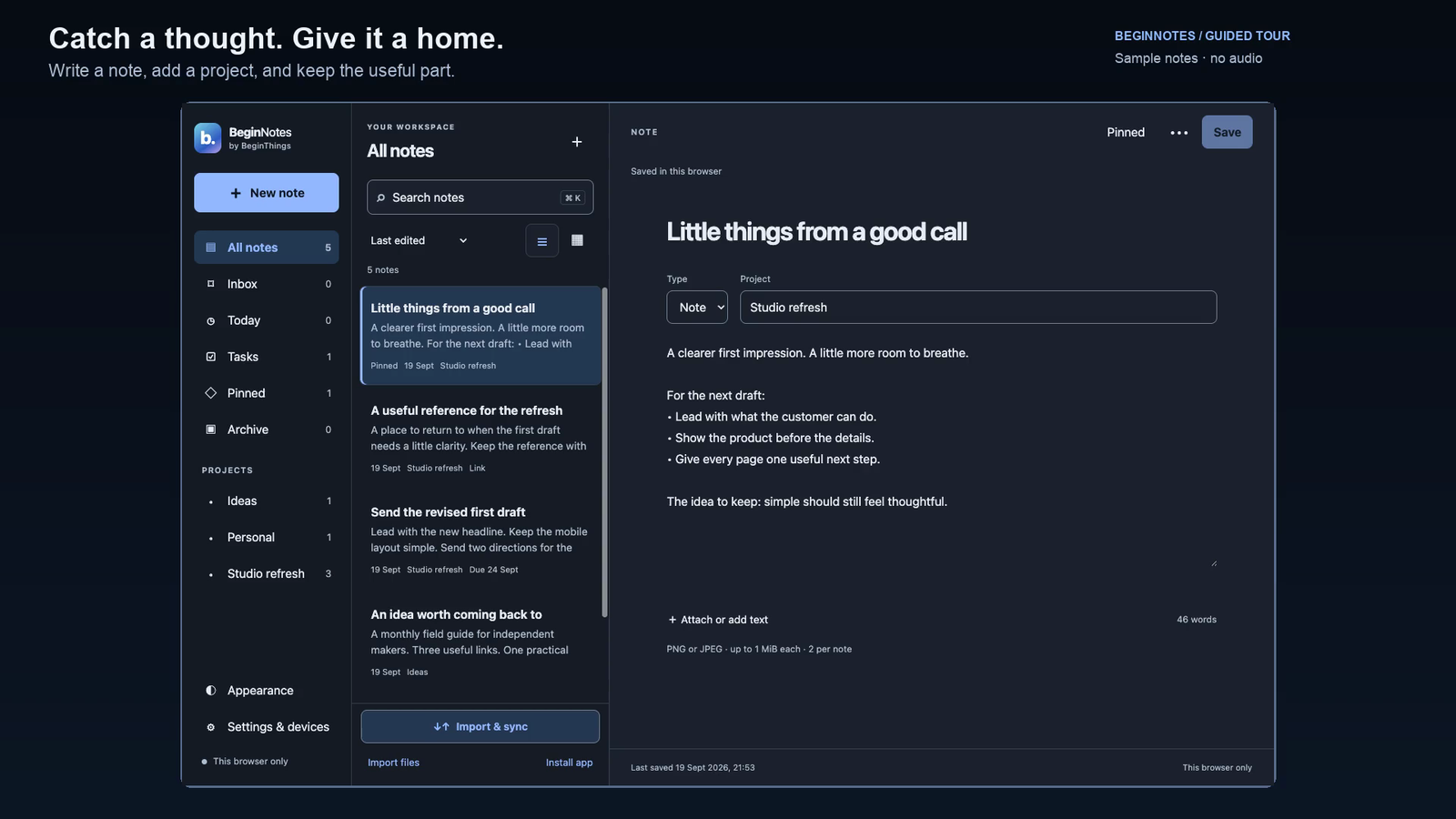The height and width of the screenshot is (819, 1456).
Task: Click the note body text area
Action: coord(941,454)
